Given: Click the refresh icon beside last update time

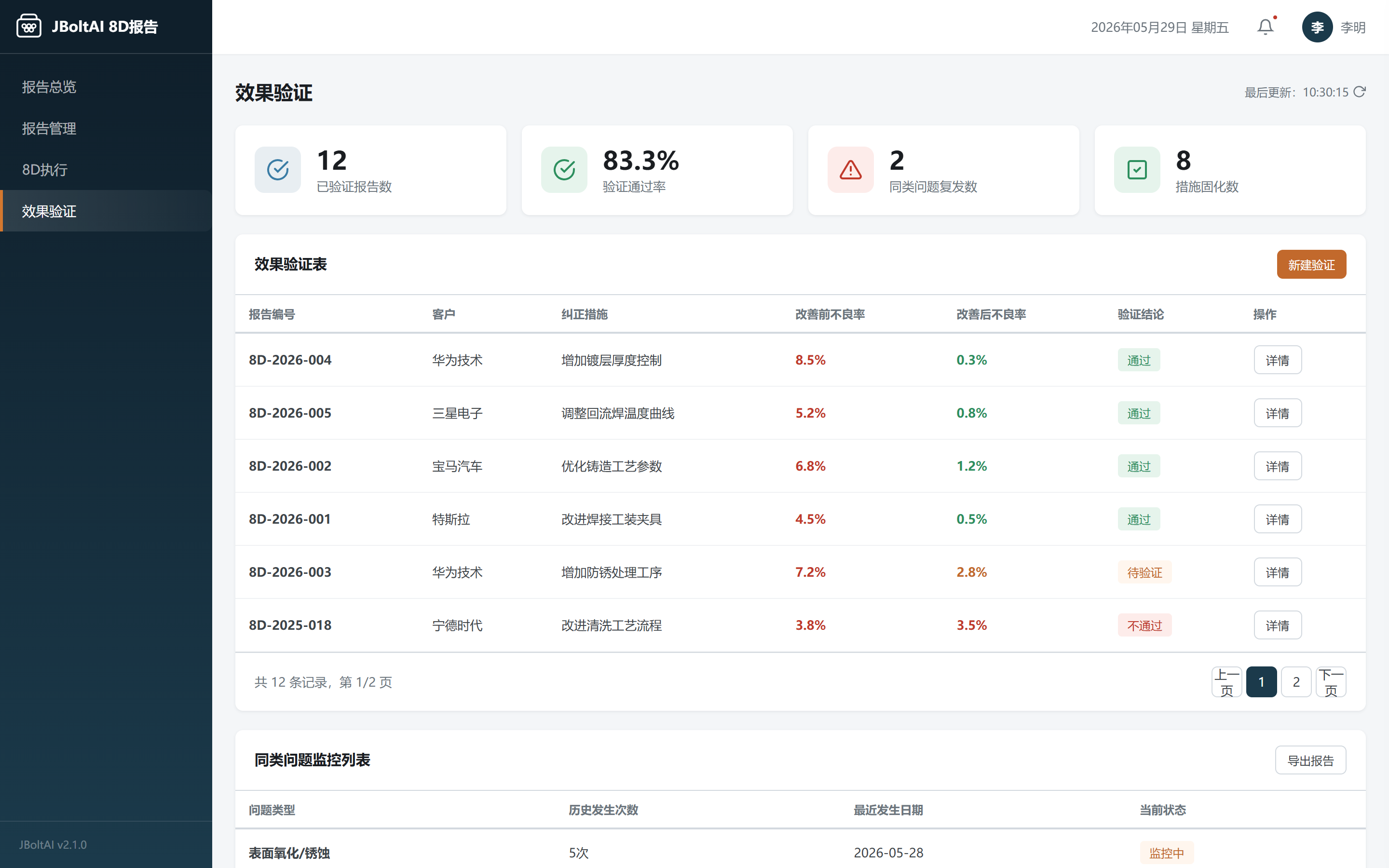Looking at the screenshot, I should pyautogui.click(x=1359, y=92).
